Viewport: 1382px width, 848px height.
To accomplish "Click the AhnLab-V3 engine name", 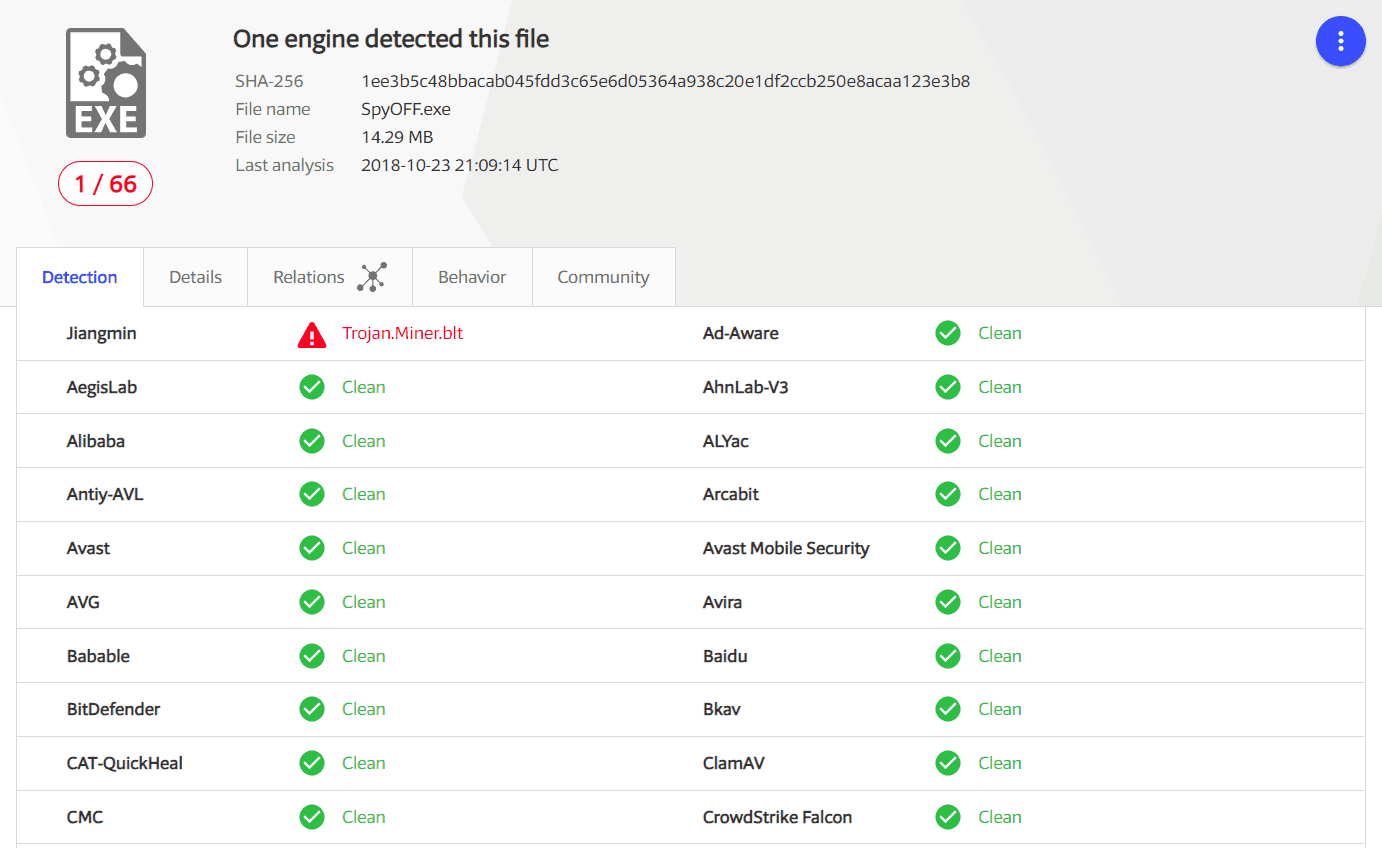I will 746,387.
